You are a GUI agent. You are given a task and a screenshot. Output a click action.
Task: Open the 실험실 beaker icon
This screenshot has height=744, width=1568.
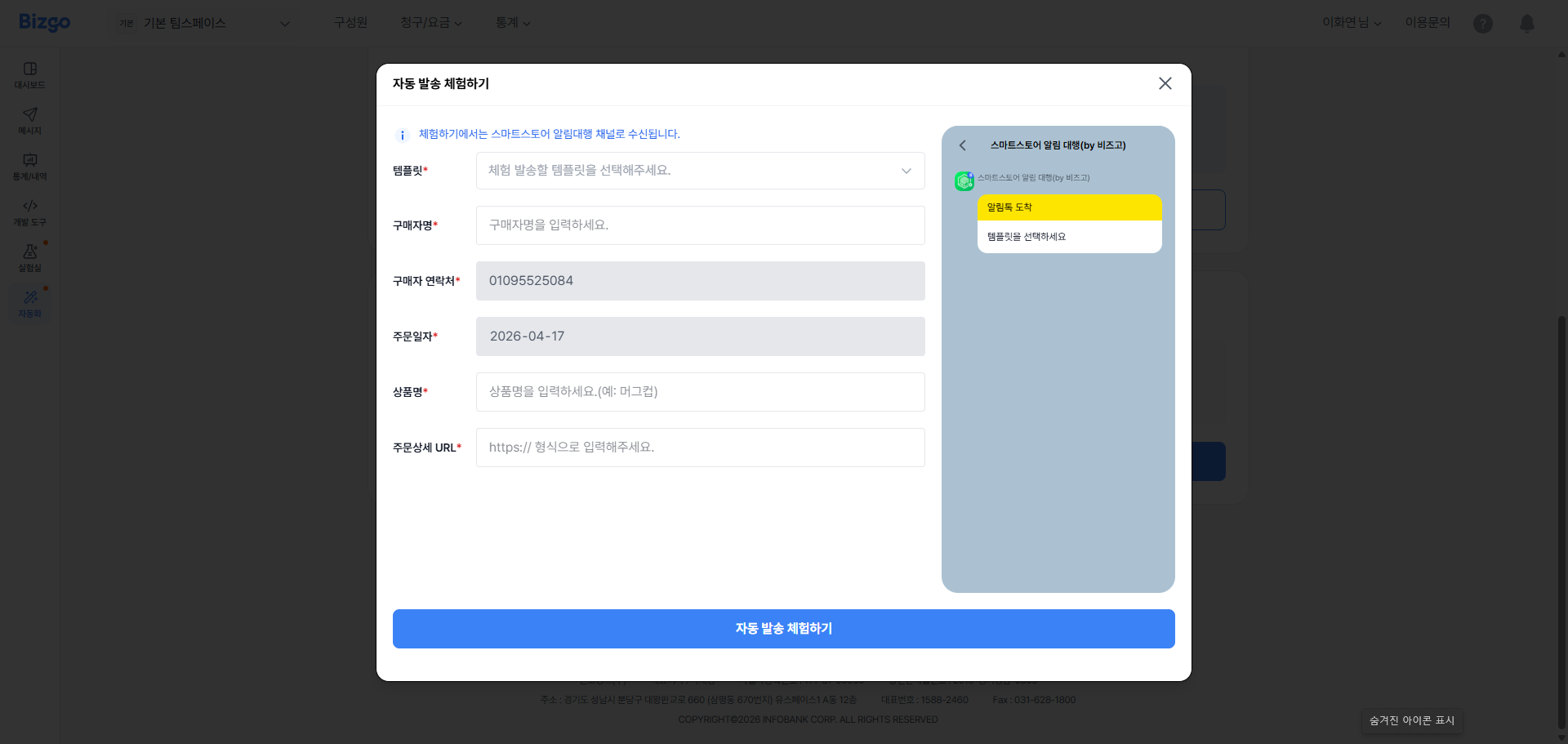tap(29, 257)
